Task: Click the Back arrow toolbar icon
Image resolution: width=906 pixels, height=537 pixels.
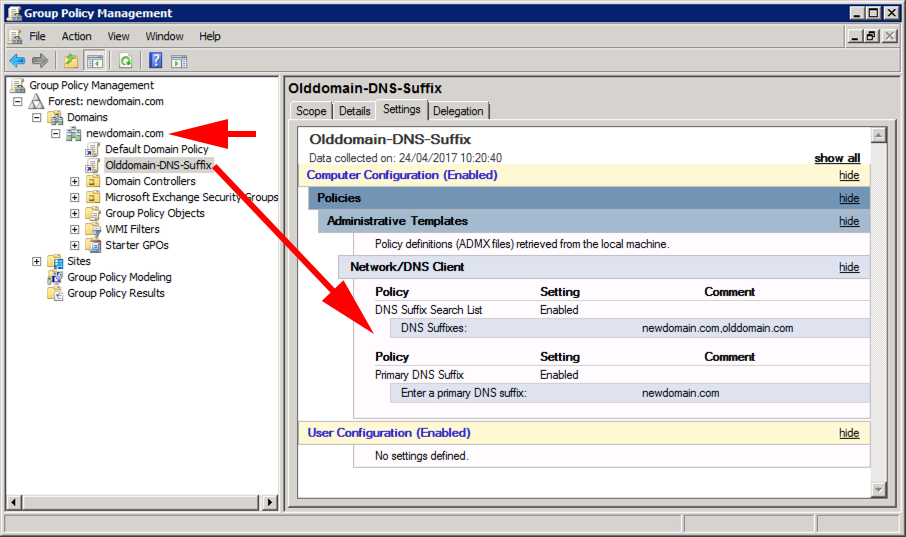Action: [17, 60]
